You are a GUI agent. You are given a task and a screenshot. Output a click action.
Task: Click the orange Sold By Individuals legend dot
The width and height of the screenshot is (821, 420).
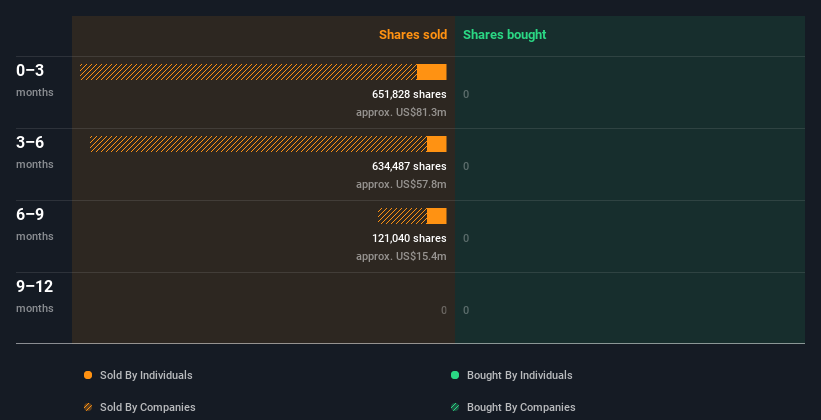pos(88,375)
